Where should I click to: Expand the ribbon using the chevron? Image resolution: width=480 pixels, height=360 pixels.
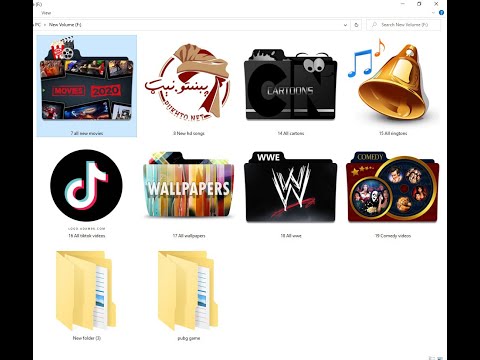click(433, 13)
